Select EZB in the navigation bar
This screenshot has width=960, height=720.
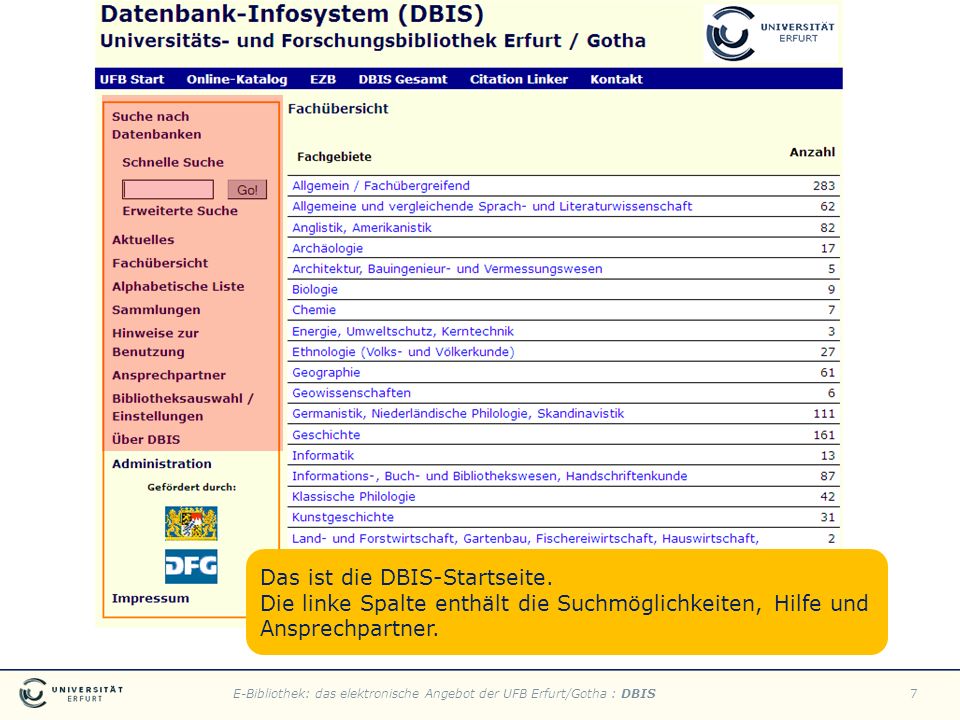coord(323,79)
